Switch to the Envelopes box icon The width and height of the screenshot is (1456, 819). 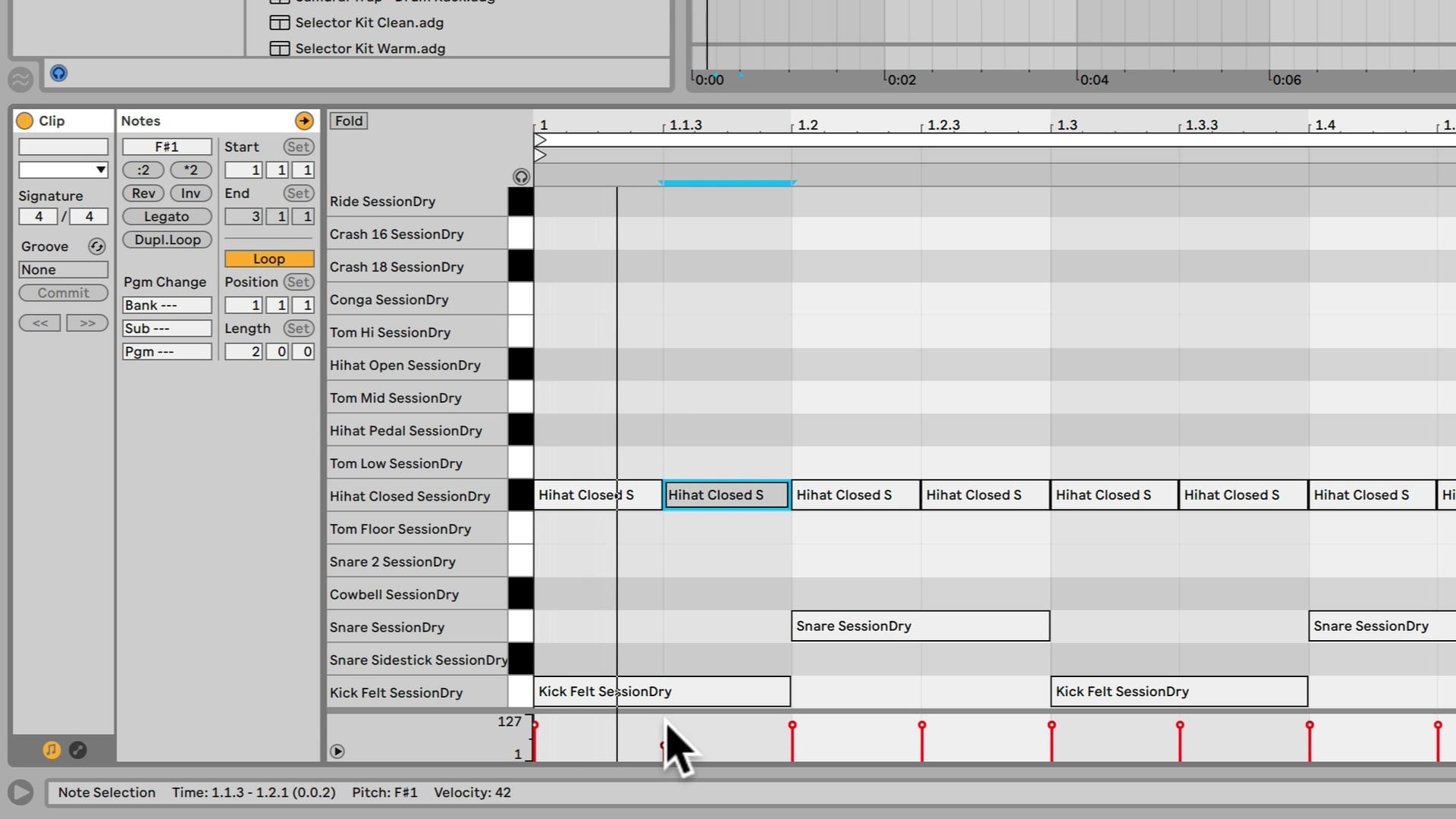(77, 750)
